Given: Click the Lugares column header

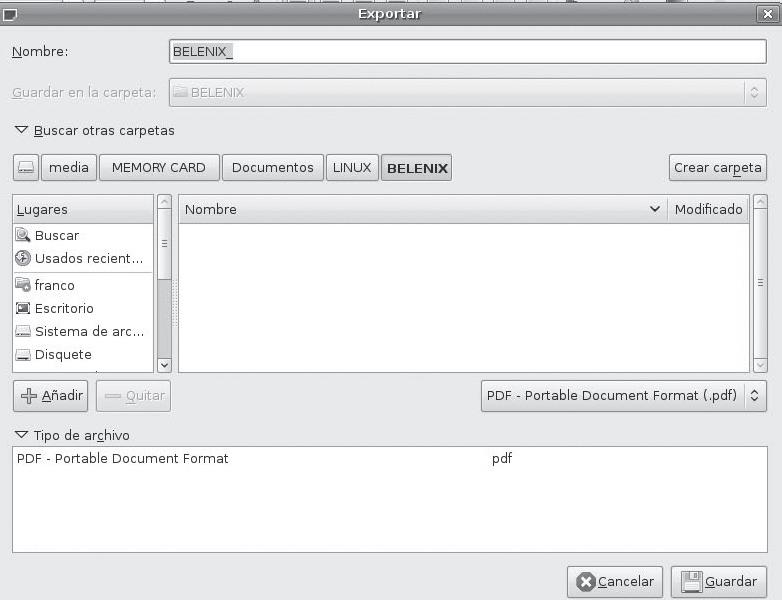Looking at the screenshot, I should pos(83,209).
